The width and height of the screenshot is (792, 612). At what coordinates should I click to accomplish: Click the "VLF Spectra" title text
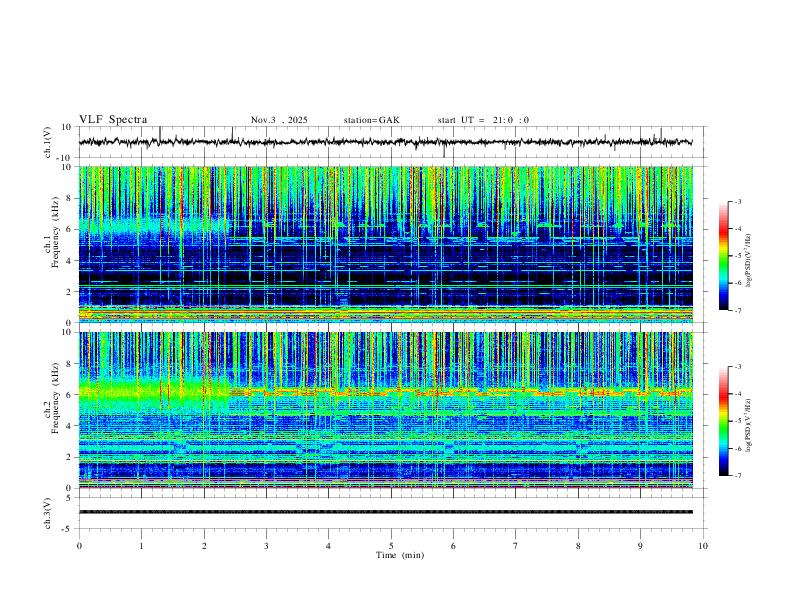pos(113,120)
